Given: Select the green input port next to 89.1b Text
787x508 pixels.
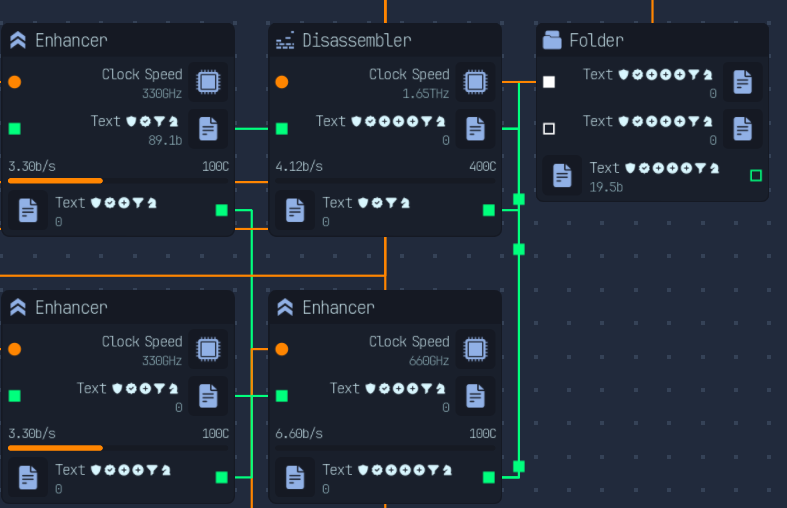Looking at the screenshot, I should point(15,129).
